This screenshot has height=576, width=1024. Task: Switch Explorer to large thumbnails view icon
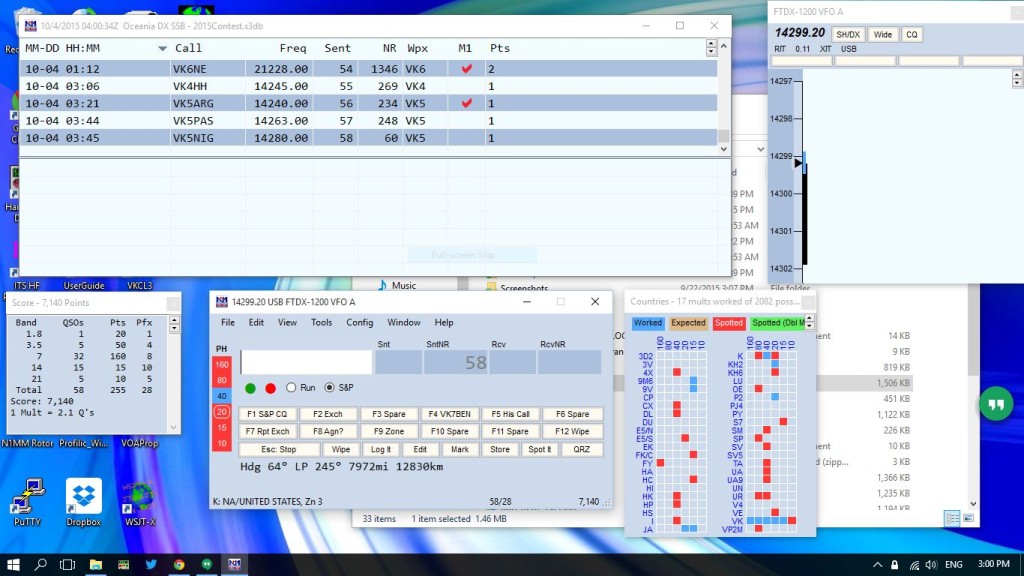tap(968, 519)
